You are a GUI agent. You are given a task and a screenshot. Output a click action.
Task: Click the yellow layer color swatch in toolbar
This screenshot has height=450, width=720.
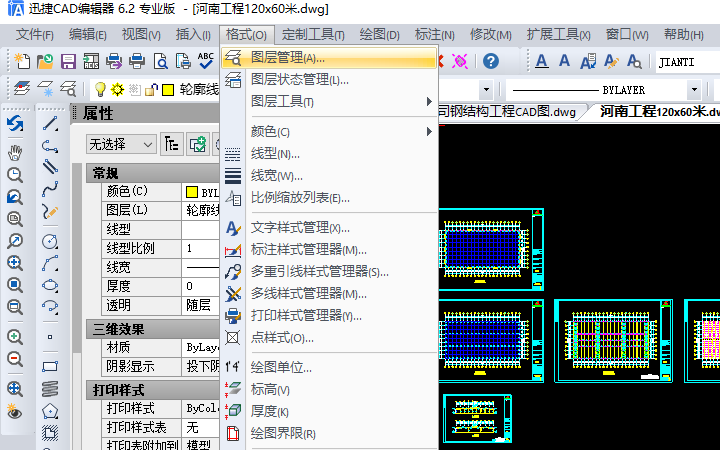click(x=168, y=90)
